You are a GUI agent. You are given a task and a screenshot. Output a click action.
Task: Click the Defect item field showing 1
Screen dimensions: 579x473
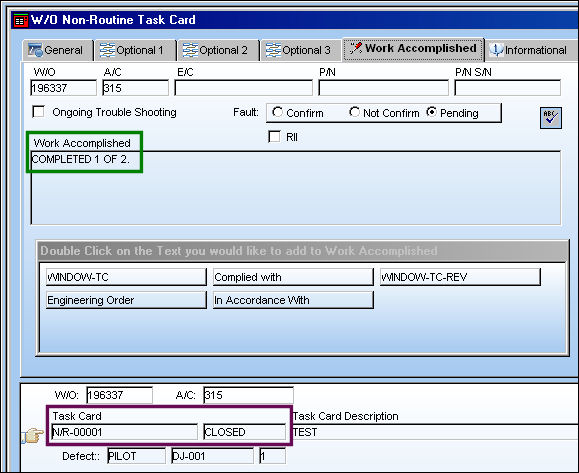(x=272, y=456)
